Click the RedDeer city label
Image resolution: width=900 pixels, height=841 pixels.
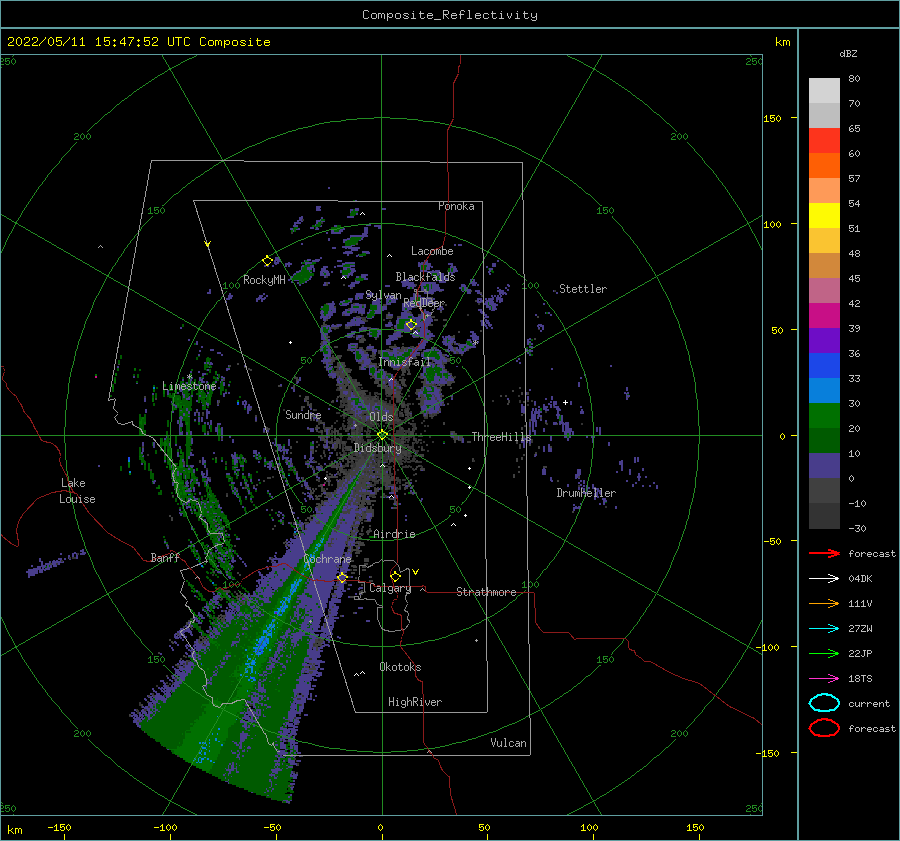click(424, 303)
